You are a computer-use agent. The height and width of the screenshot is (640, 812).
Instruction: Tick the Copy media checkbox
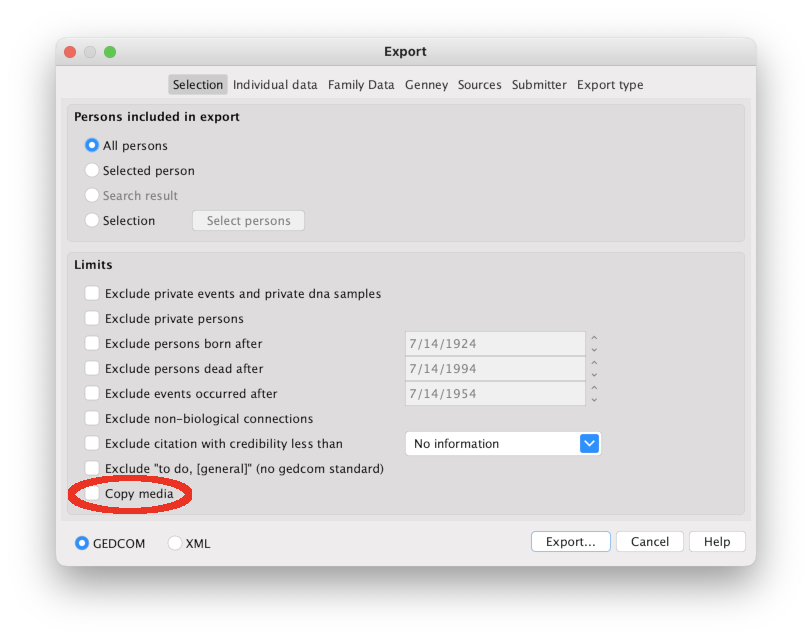pyautogui.click(x=93, y=494)
